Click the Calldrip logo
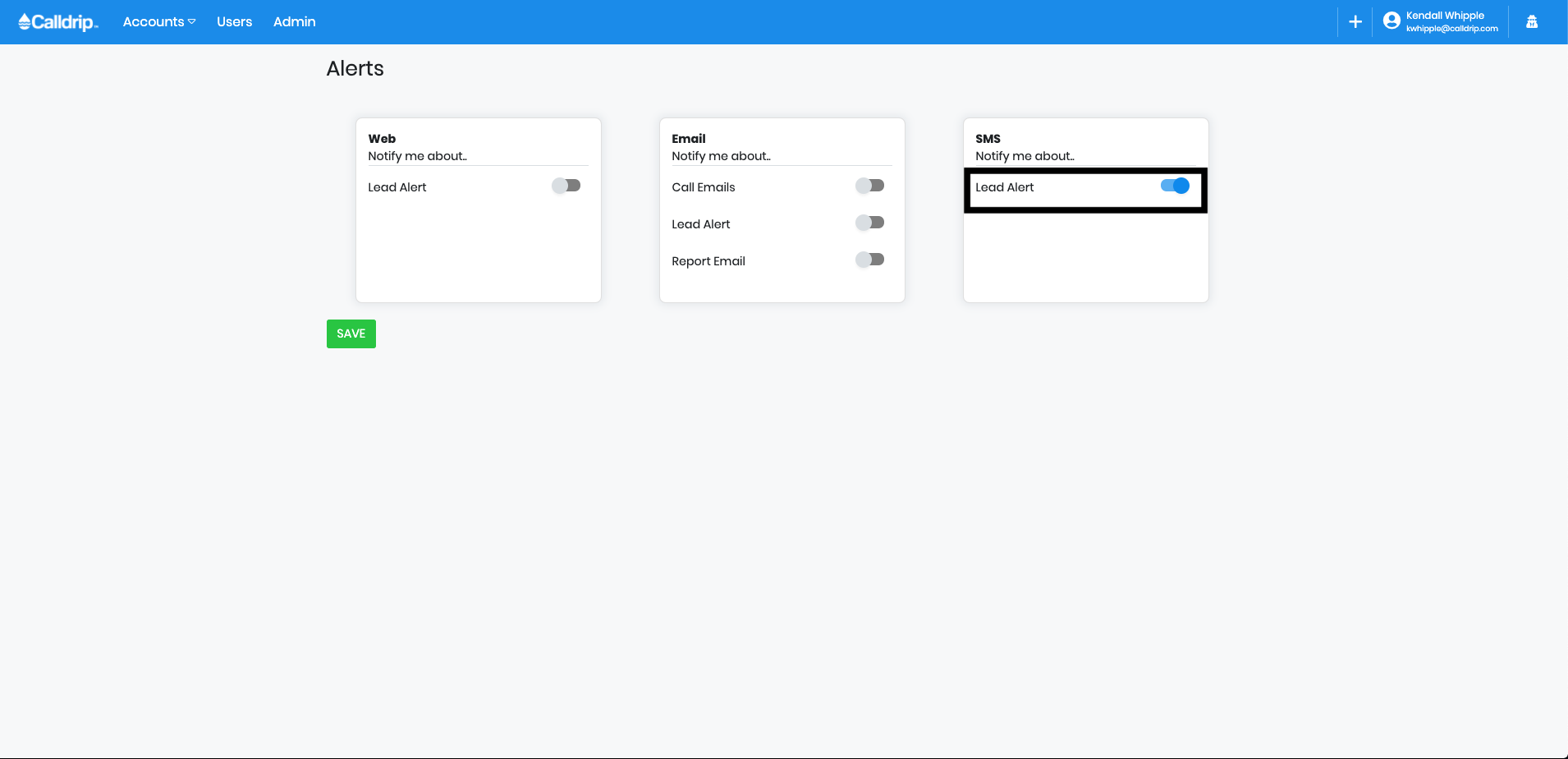This screenshot has width=1568, height=759. 57,22
